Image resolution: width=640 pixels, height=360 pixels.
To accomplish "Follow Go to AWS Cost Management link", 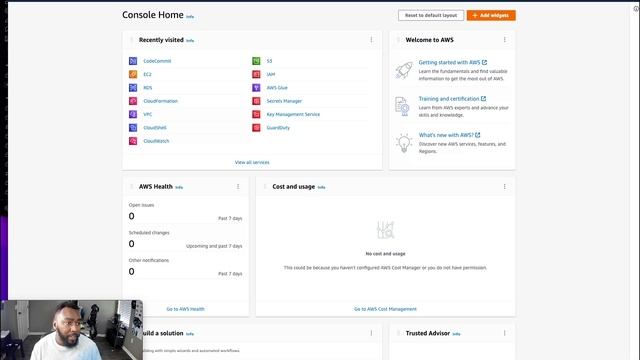I will point(385,309).
